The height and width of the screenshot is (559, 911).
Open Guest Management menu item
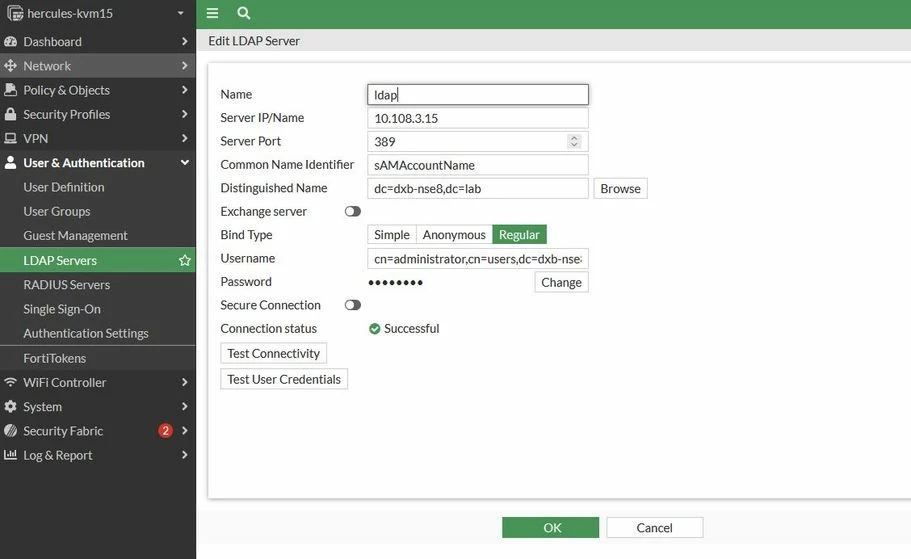coord(98,235)
